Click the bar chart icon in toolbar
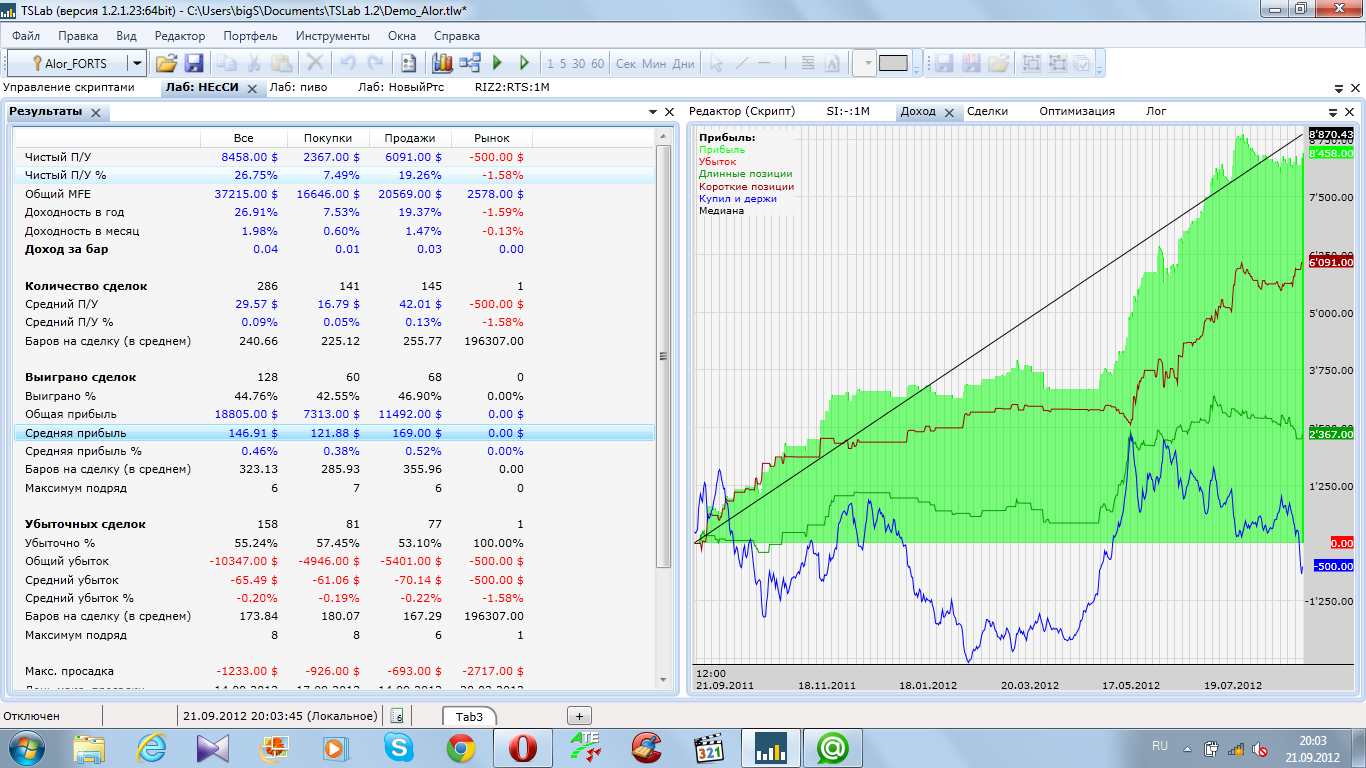The height and width of the screenshot is (768, 1366). pos(442,63)
